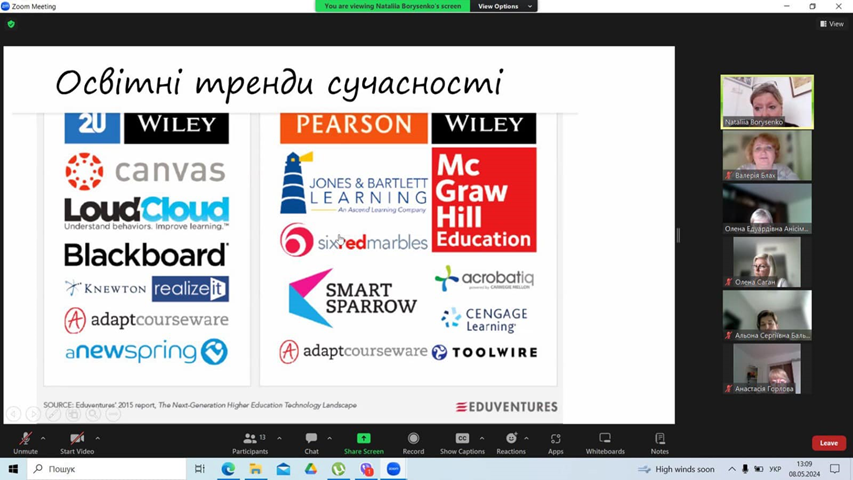The height and width of the screenshot is (480, 853).
Task: Open Google Drive from the taskbar
Action: (311, 469)
